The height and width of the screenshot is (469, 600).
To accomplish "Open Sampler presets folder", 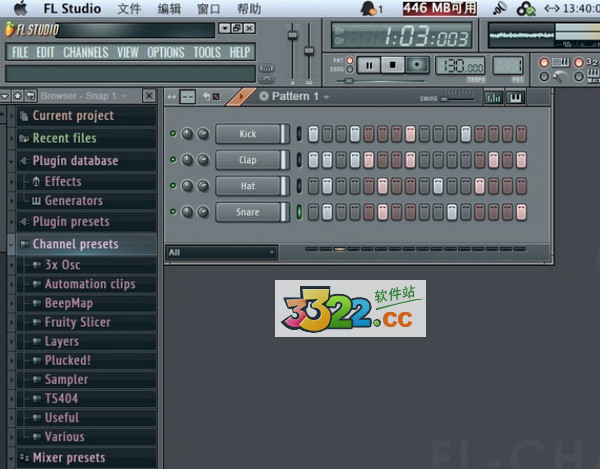I will pos(86,379).
